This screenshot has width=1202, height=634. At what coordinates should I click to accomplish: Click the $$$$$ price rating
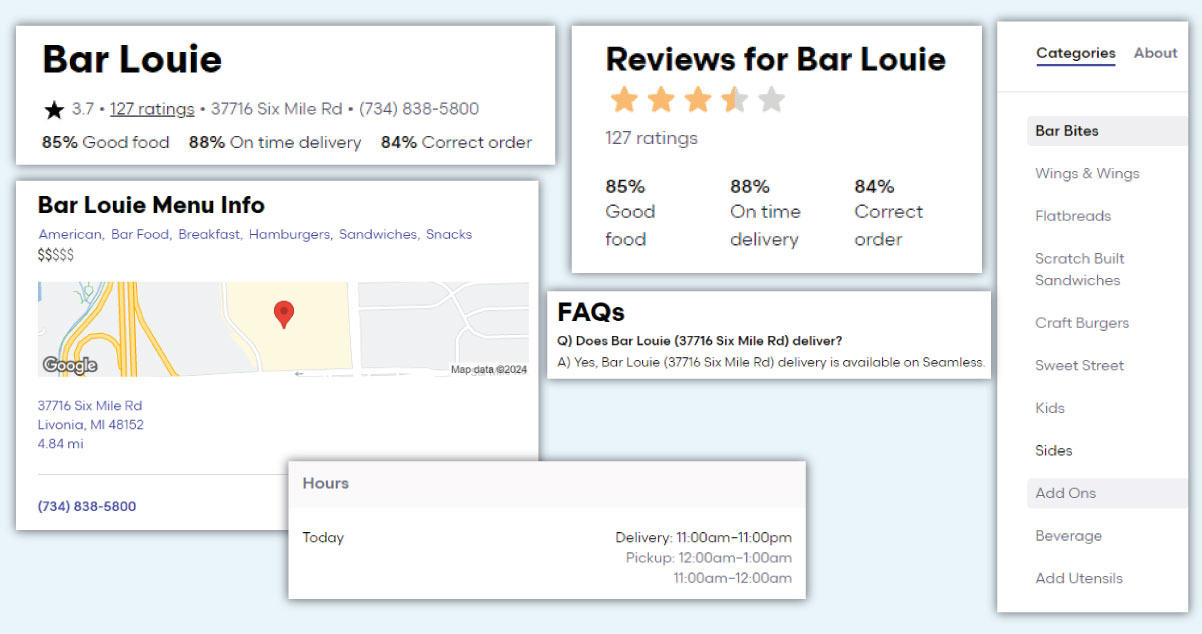[x=56, y=254]
